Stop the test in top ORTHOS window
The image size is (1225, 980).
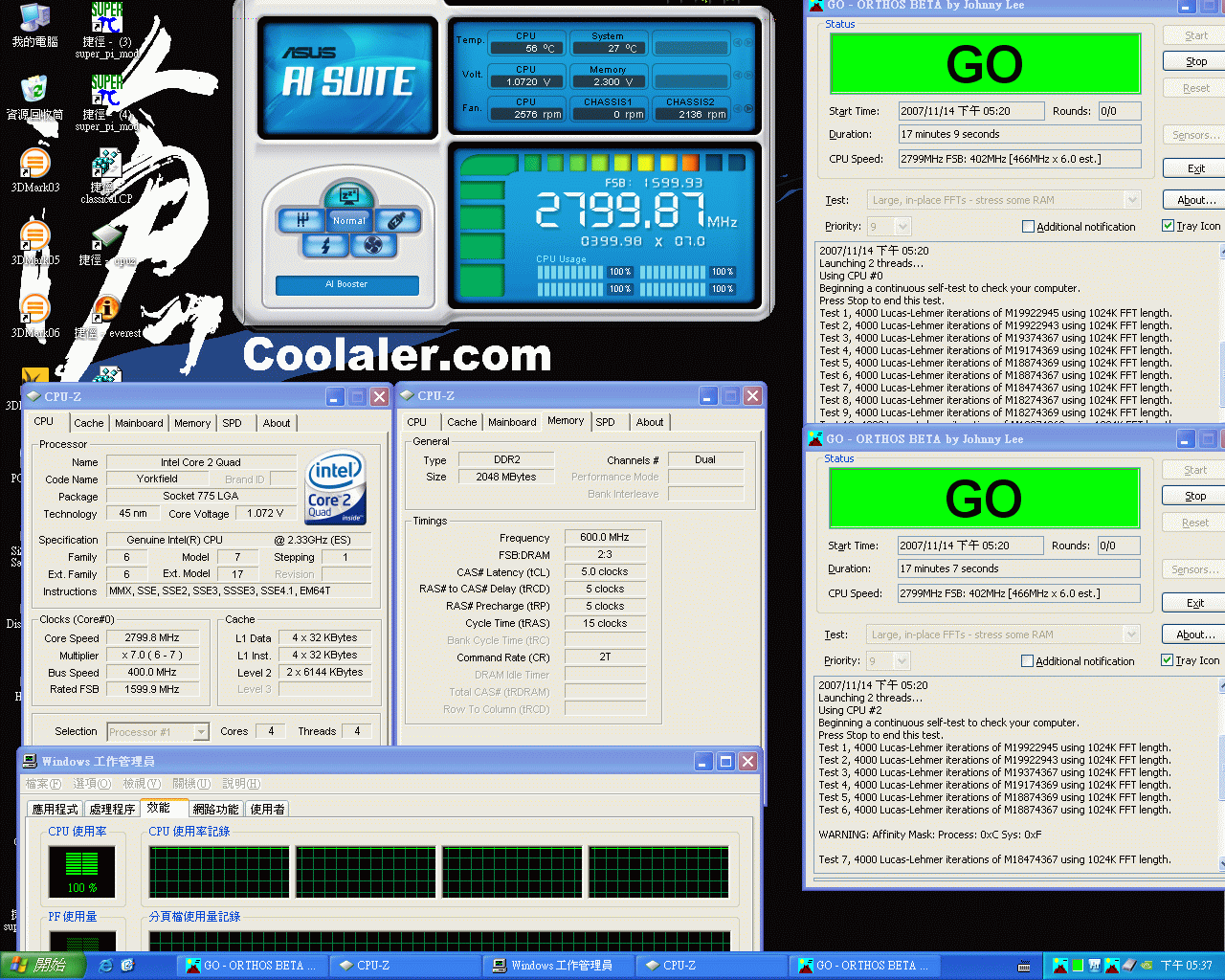tap(1196, 61)
